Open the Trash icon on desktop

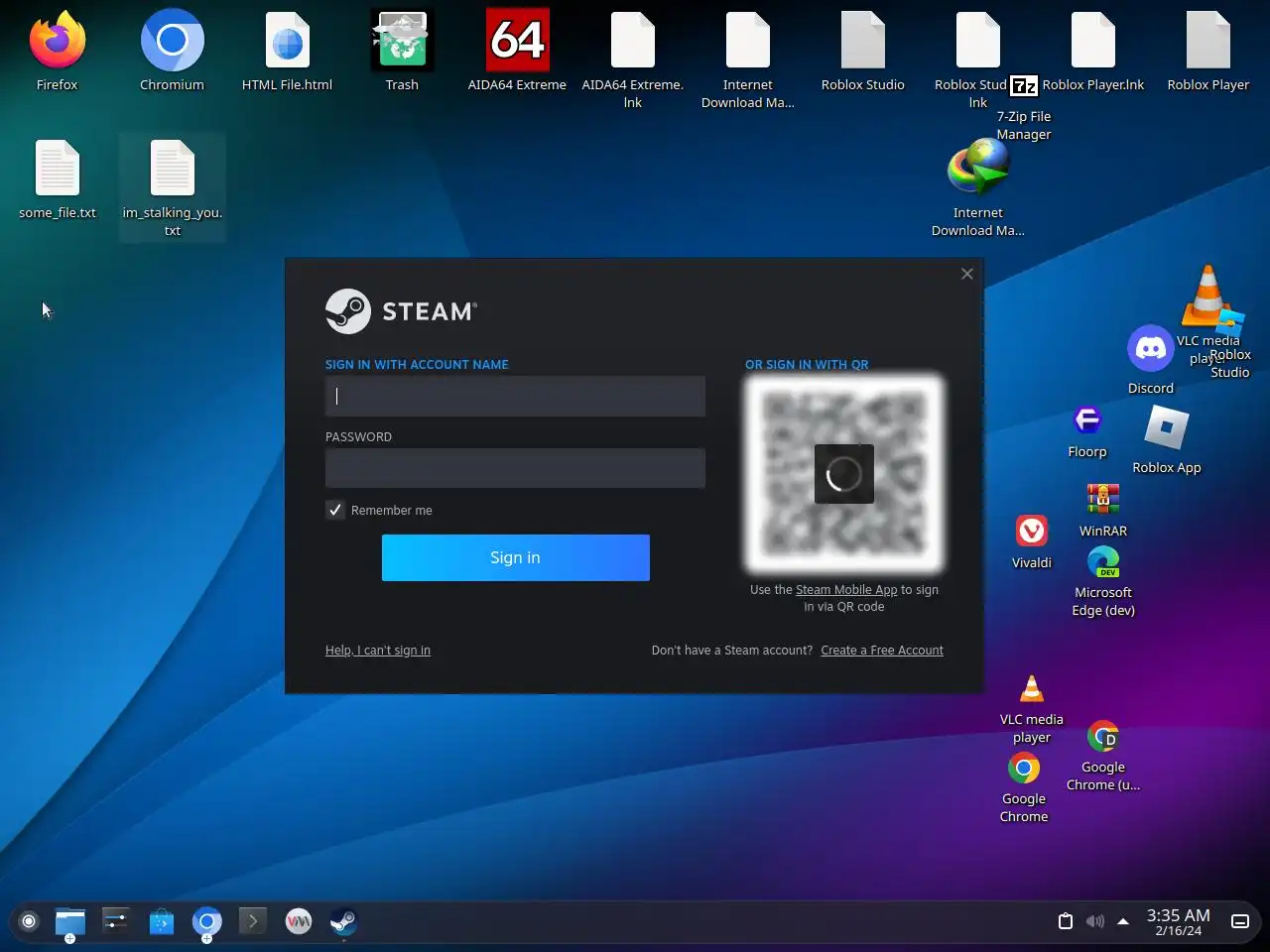(402, 42)
